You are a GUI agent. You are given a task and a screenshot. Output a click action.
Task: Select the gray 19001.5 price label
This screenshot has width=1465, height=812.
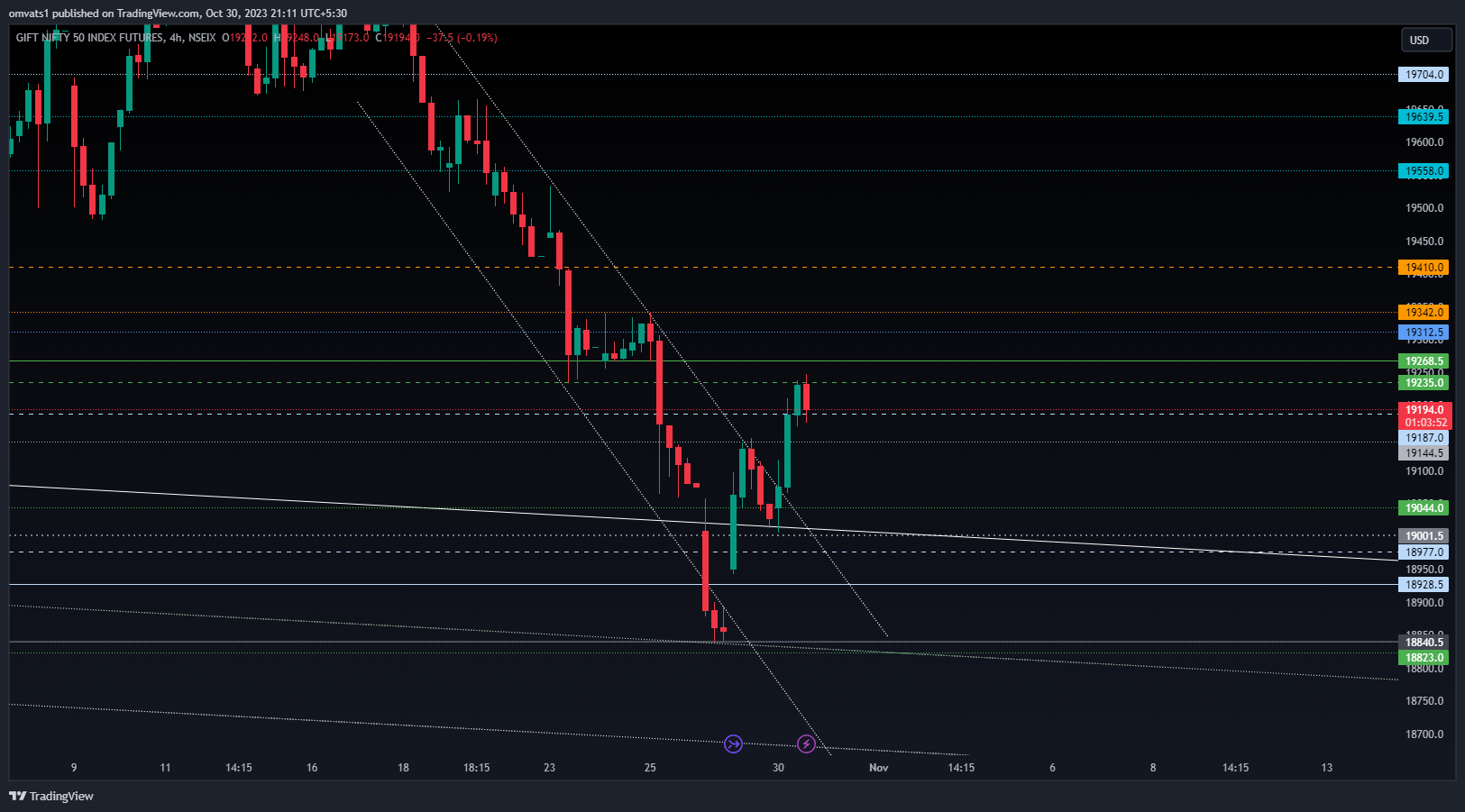point(1424,535)
